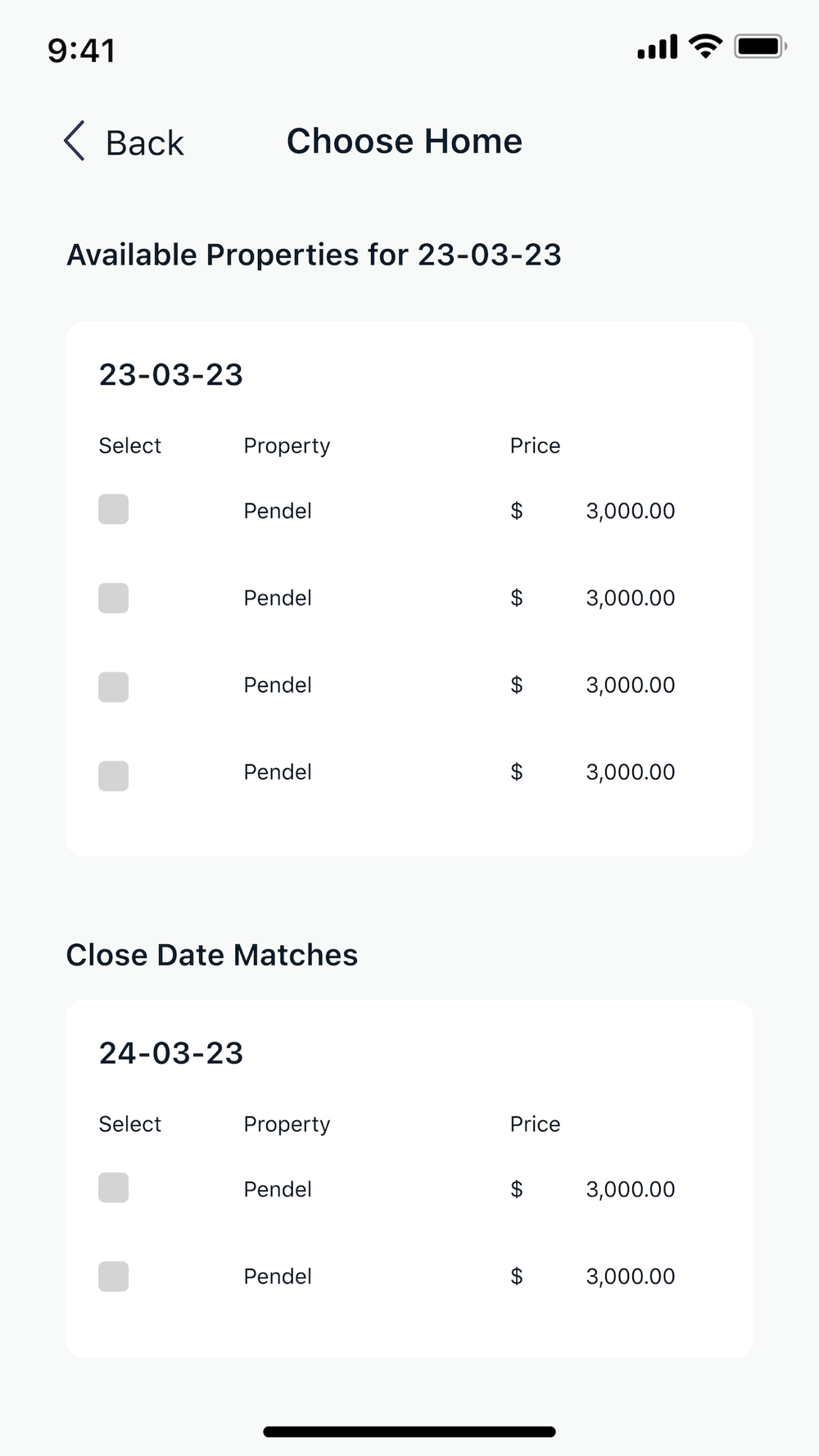
Task: Tap the cellular signal strength icon
Action: coord(657,47)
